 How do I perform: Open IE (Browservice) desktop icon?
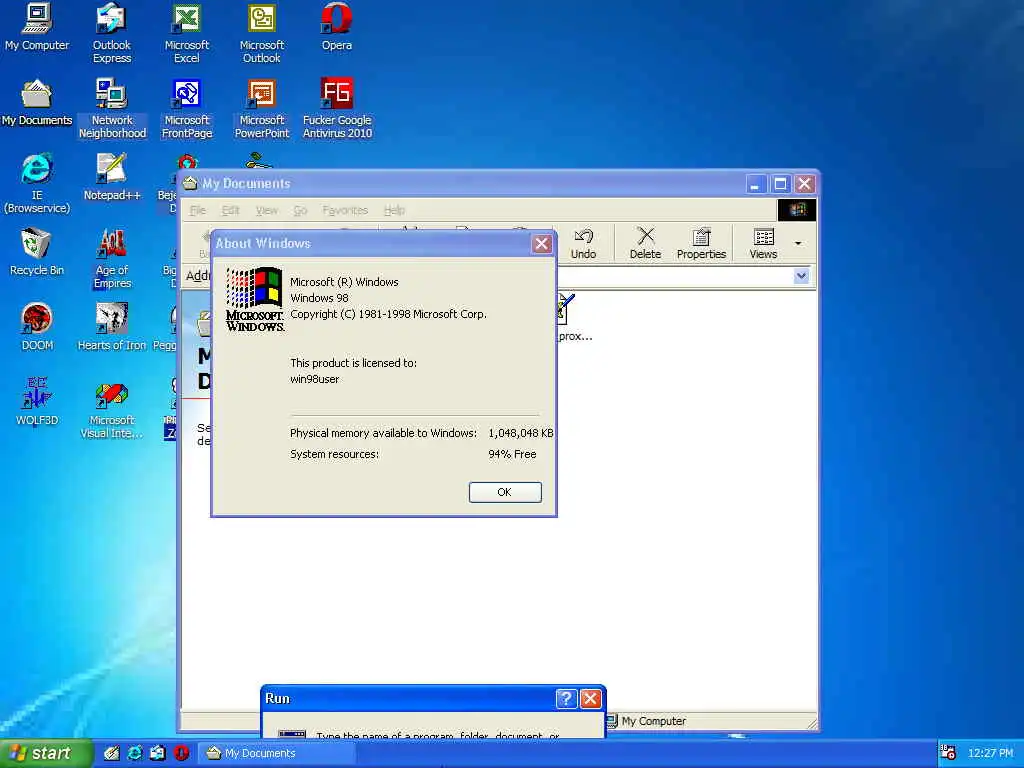(x=37, y=183)
